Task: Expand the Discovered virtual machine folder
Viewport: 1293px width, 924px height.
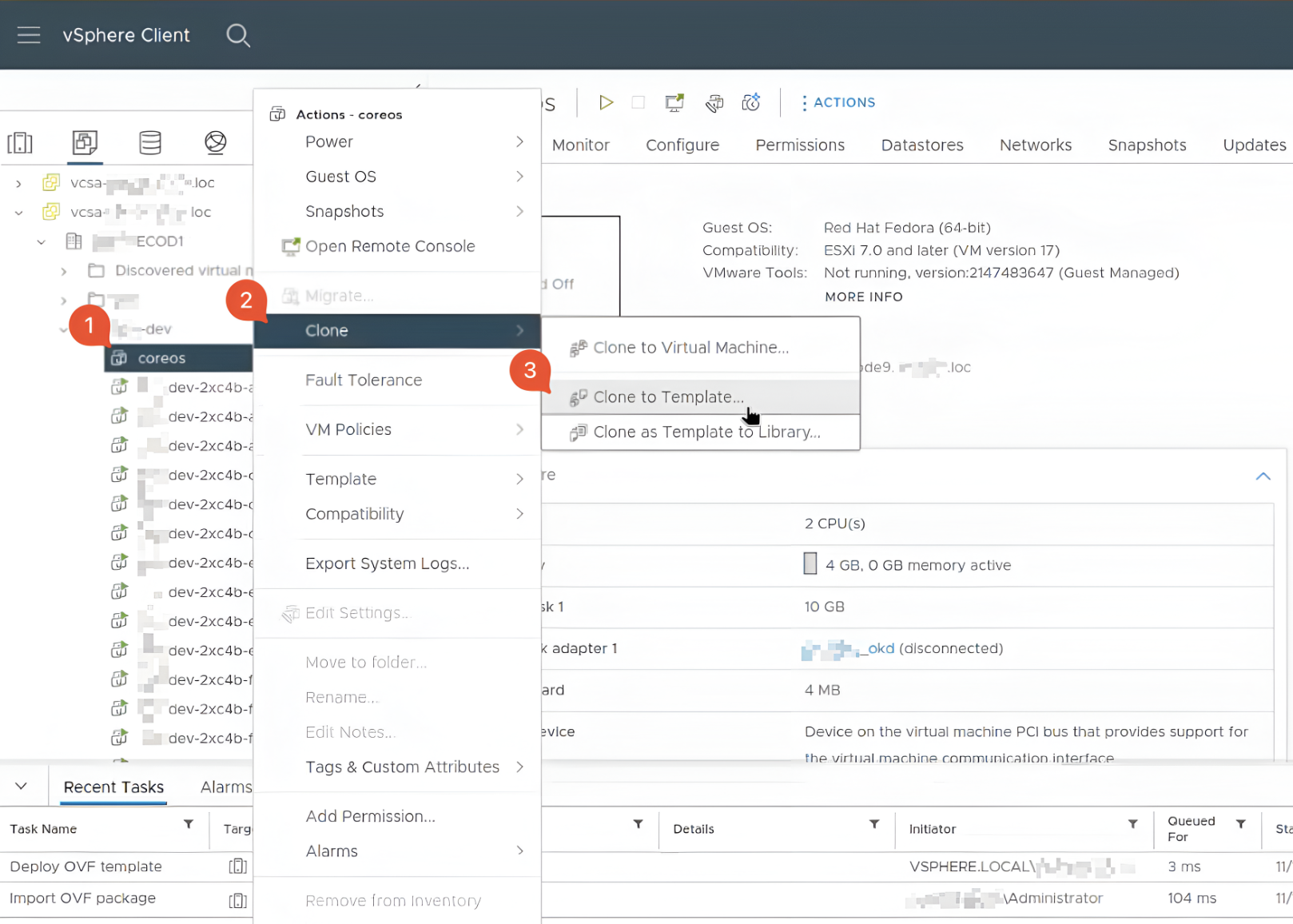Action: tap(64, 271)
